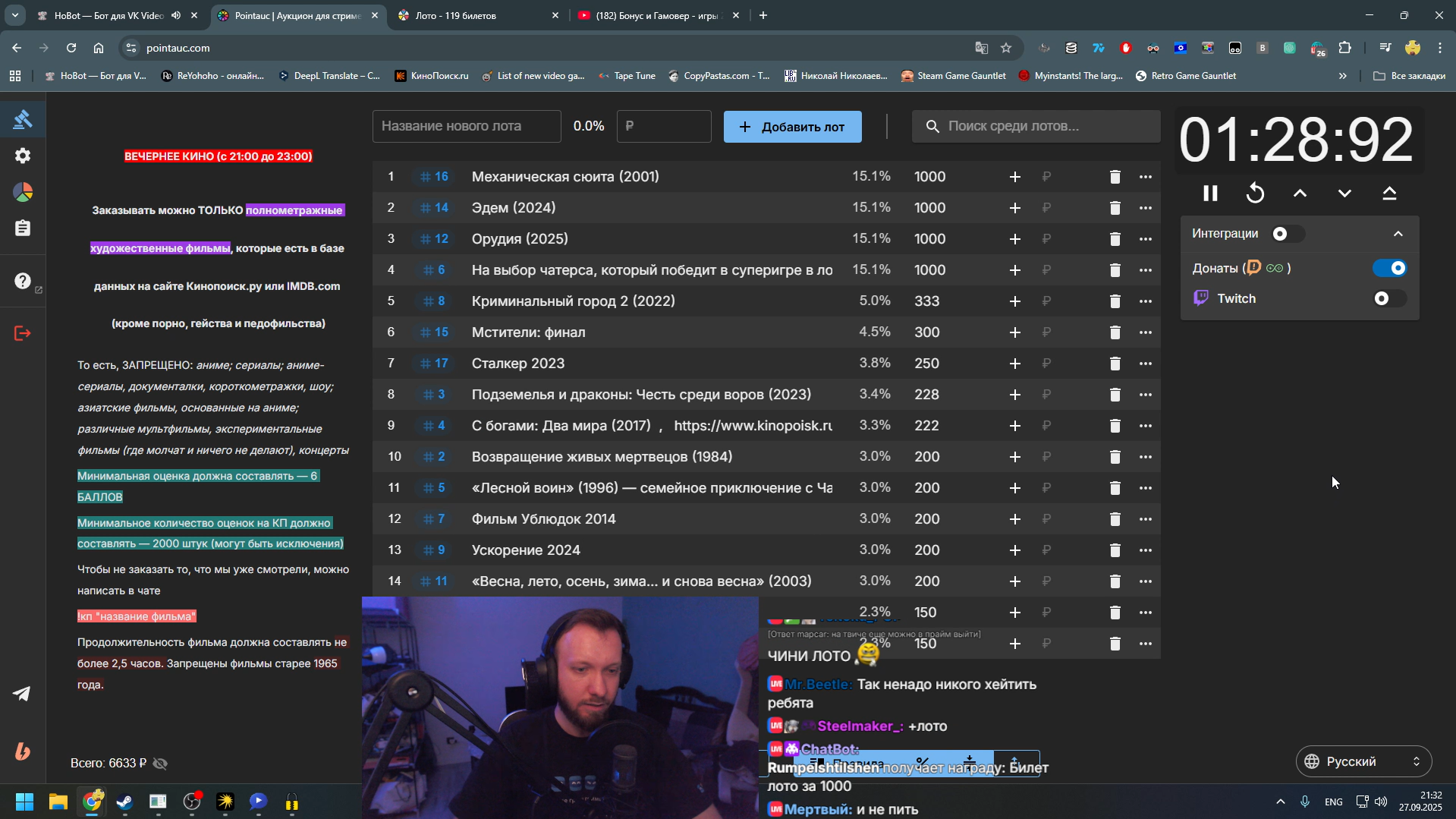Toggle the Интеграции master switch
The image size is (1456, 819).
1288,234
